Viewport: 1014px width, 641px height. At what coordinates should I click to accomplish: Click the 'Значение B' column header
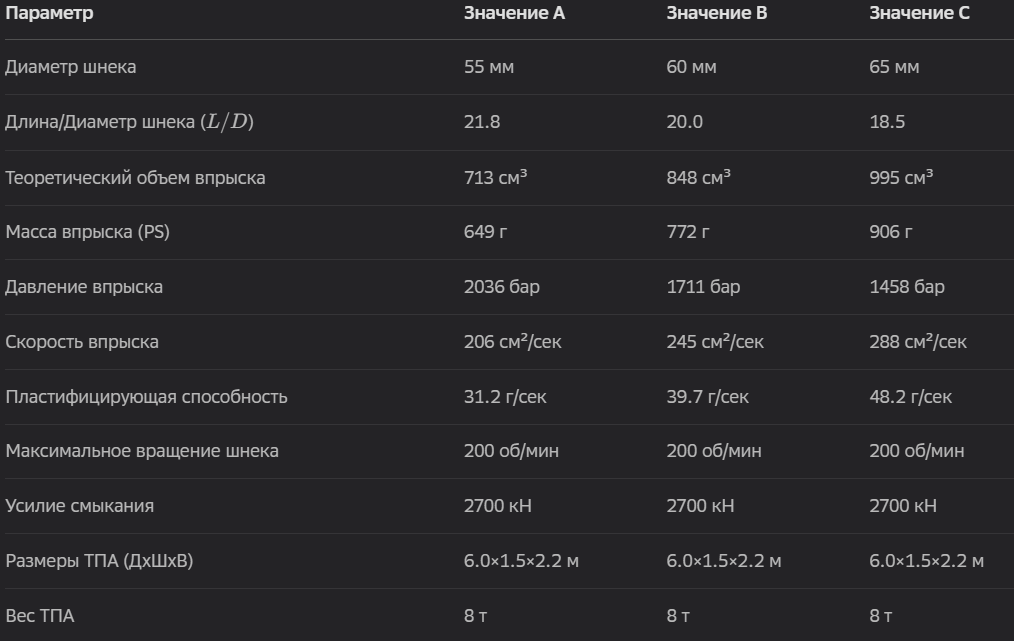[717, 13]
